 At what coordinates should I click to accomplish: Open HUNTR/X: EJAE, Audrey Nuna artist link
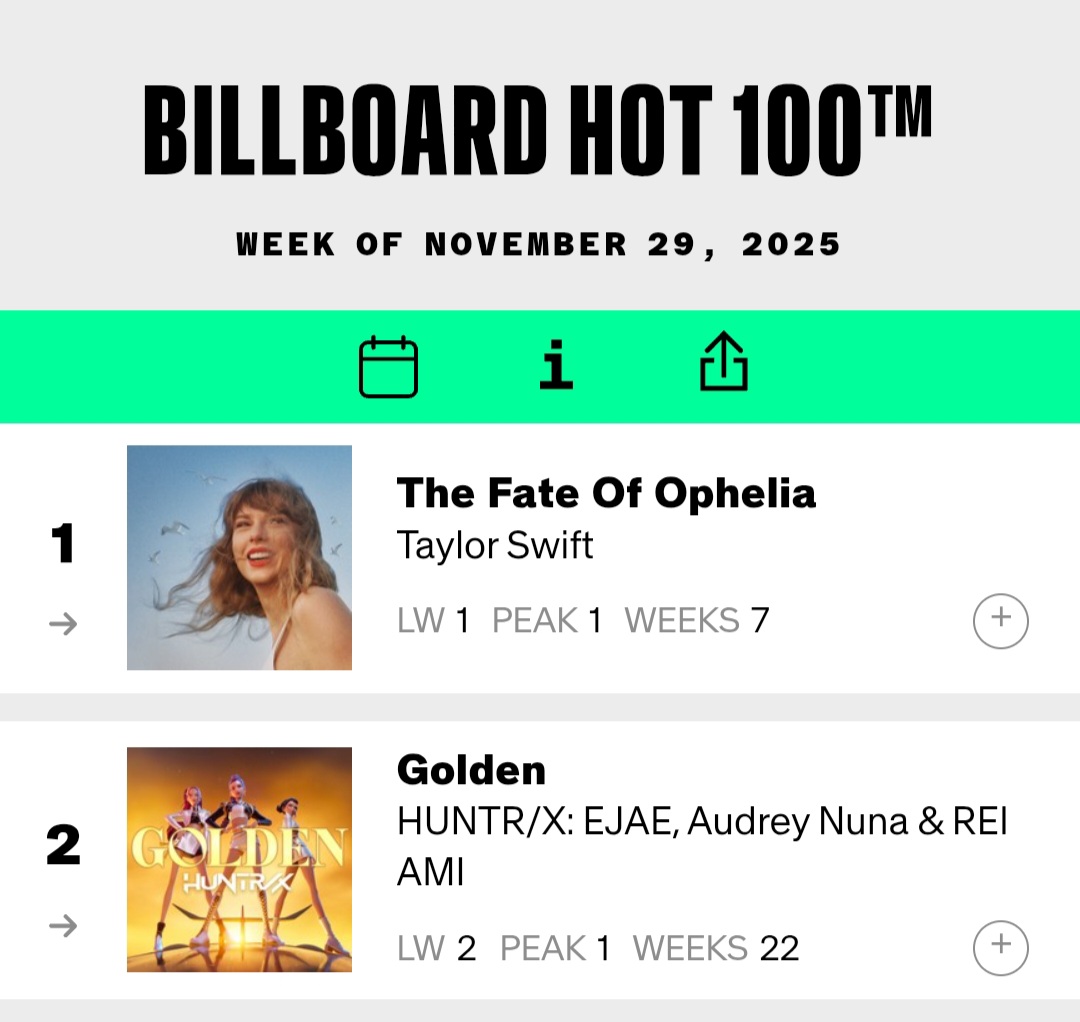702,822
